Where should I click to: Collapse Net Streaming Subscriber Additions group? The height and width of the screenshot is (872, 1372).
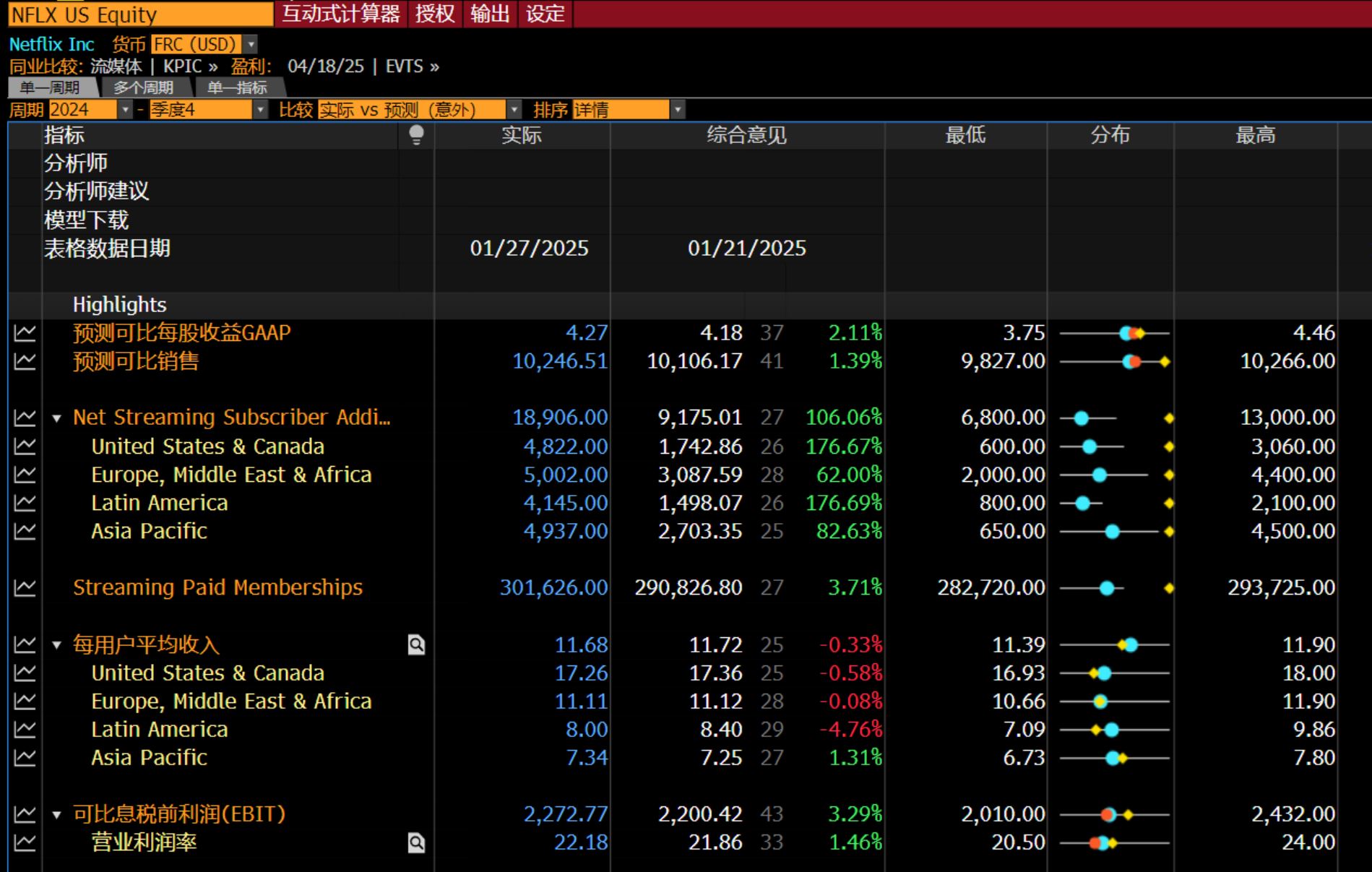[57, 418]
